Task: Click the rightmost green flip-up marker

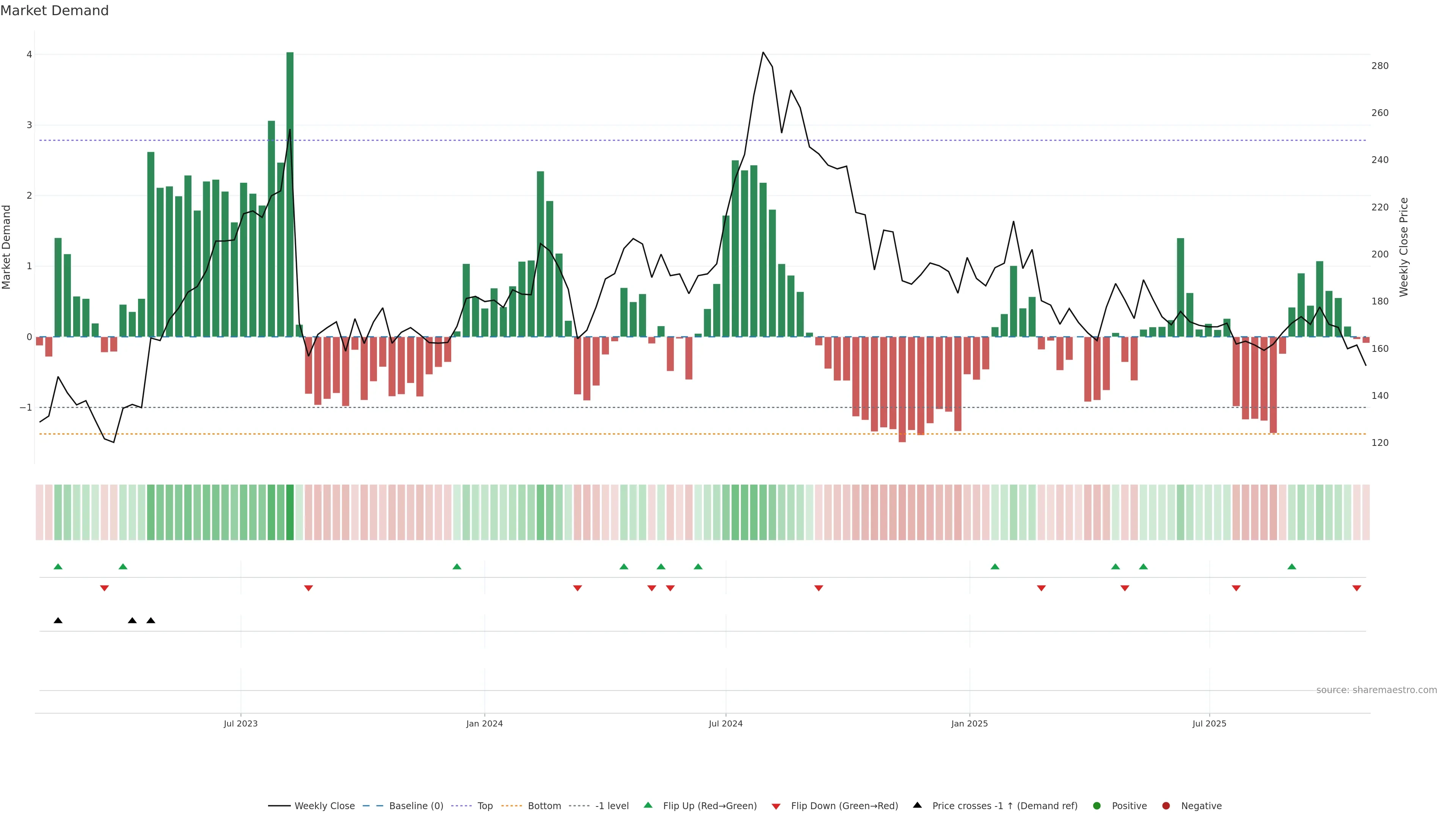Action: point(1291,566)
